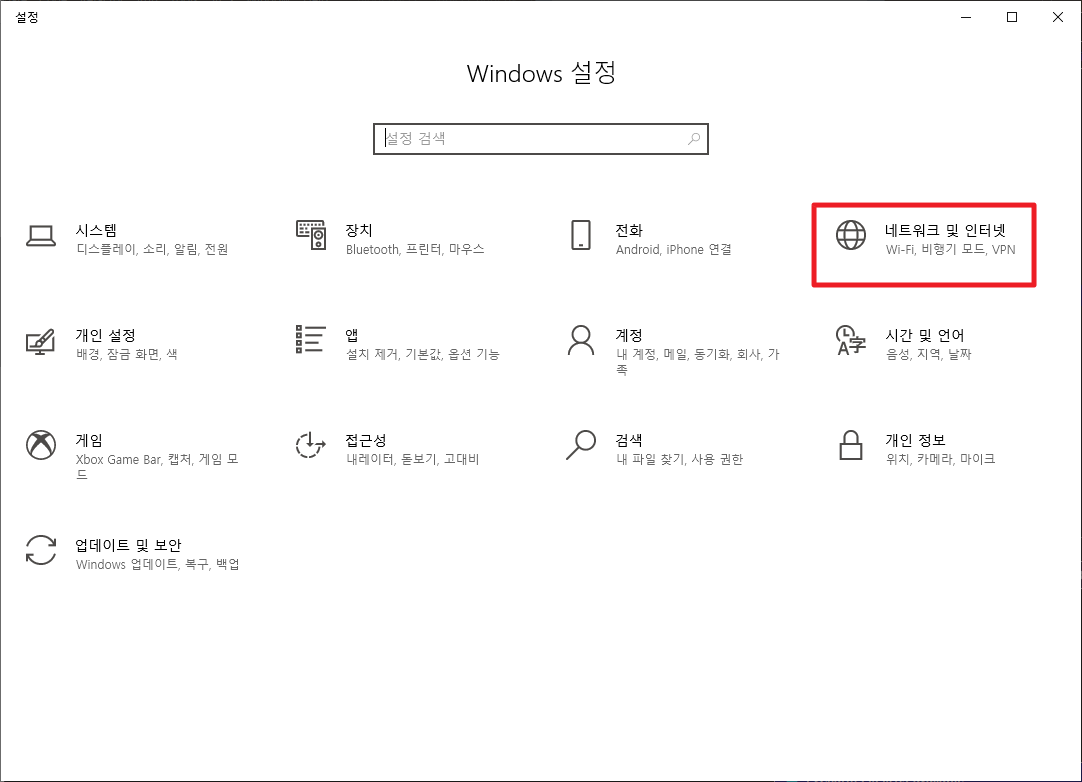
Task: Click the text 내 파일 찾기, 사용 권한
Action: click(679, 459)
